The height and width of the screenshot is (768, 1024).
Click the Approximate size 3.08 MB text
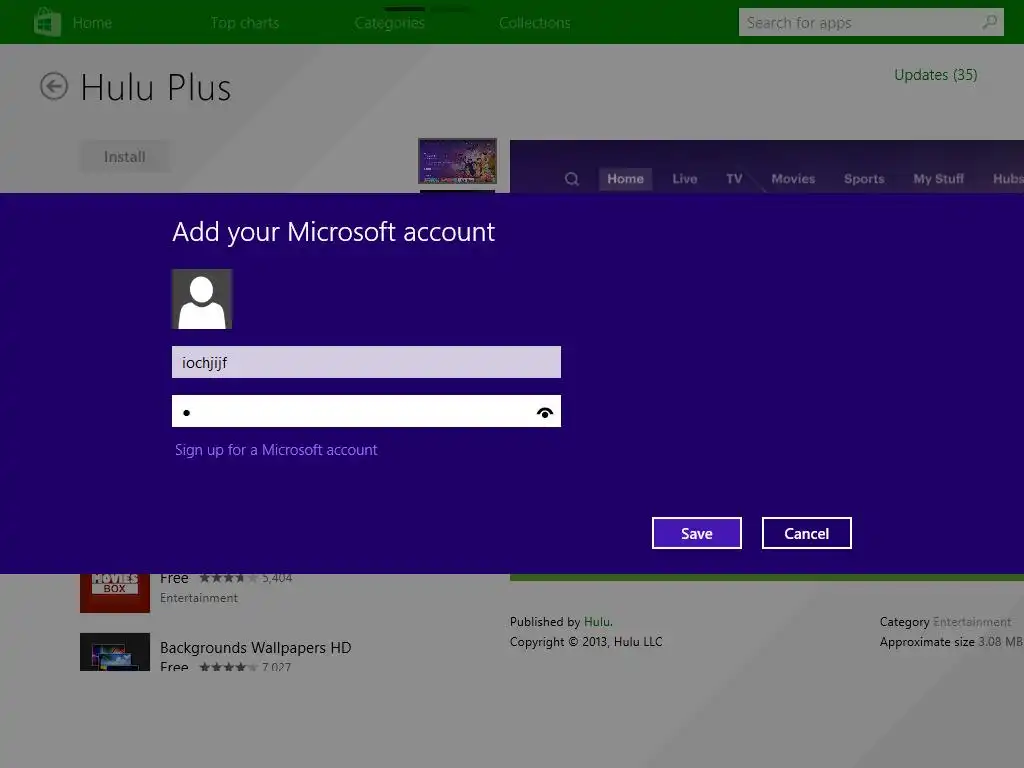click(x=951, y=641)
